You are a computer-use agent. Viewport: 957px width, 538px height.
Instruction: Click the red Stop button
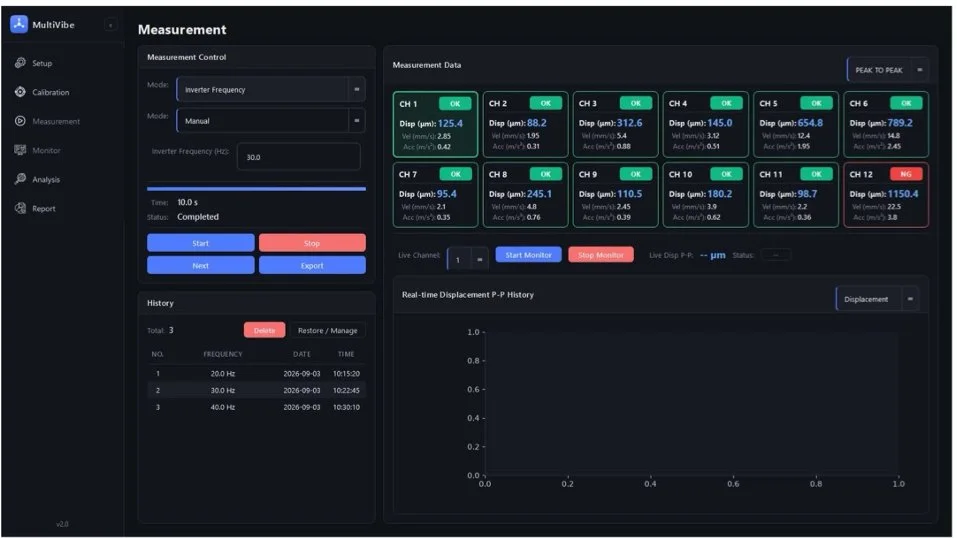coord(312,243)
